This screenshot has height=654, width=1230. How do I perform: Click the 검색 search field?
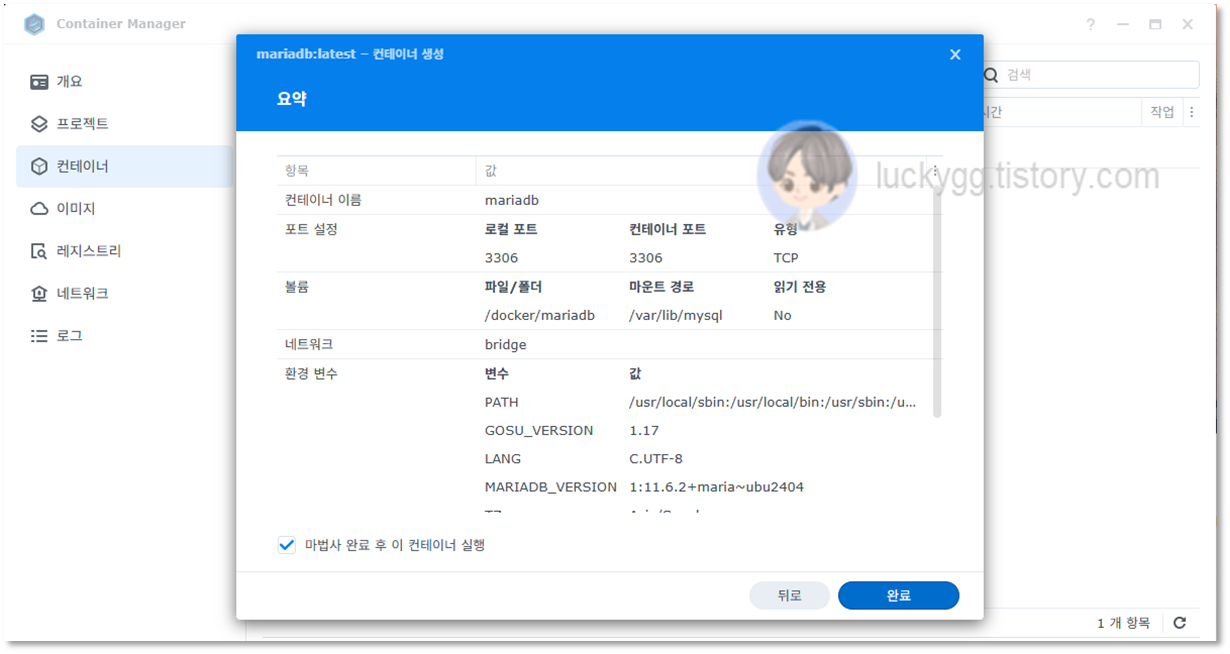click(1089, 75)
